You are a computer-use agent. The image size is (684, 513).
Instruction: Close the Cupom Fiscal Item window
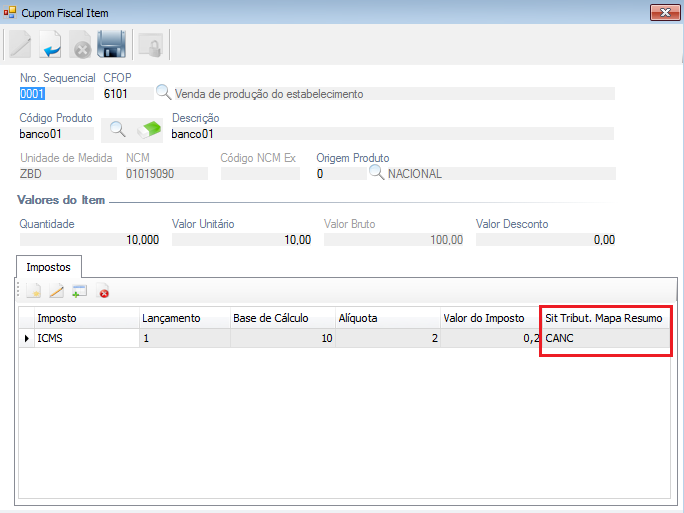[665, 13]
